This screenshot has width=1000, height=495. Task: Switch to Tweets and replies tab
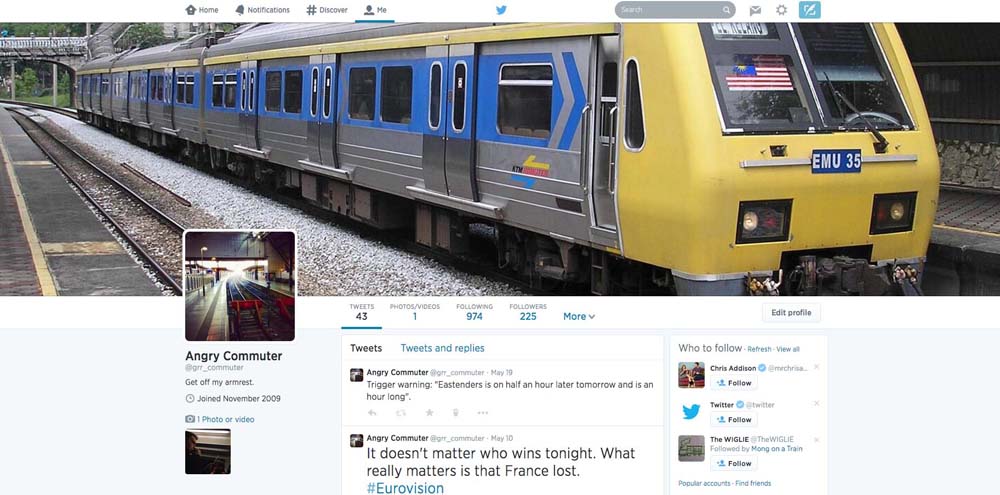tap(442, 348)
